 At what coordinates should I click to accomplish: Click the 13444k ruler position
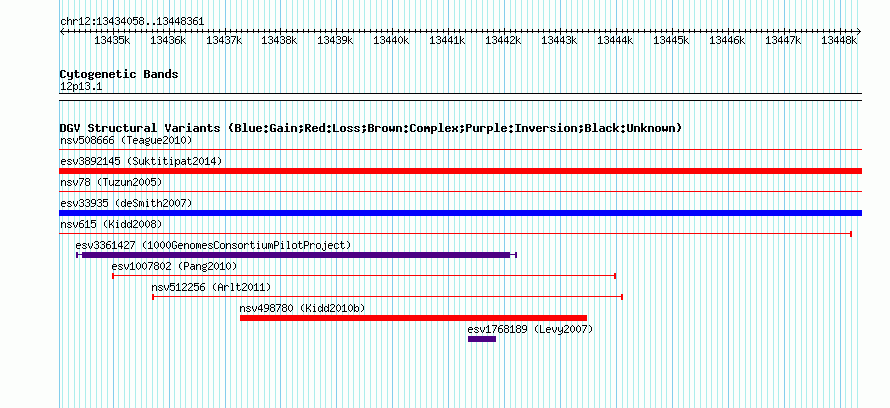[x=615, y=40]
